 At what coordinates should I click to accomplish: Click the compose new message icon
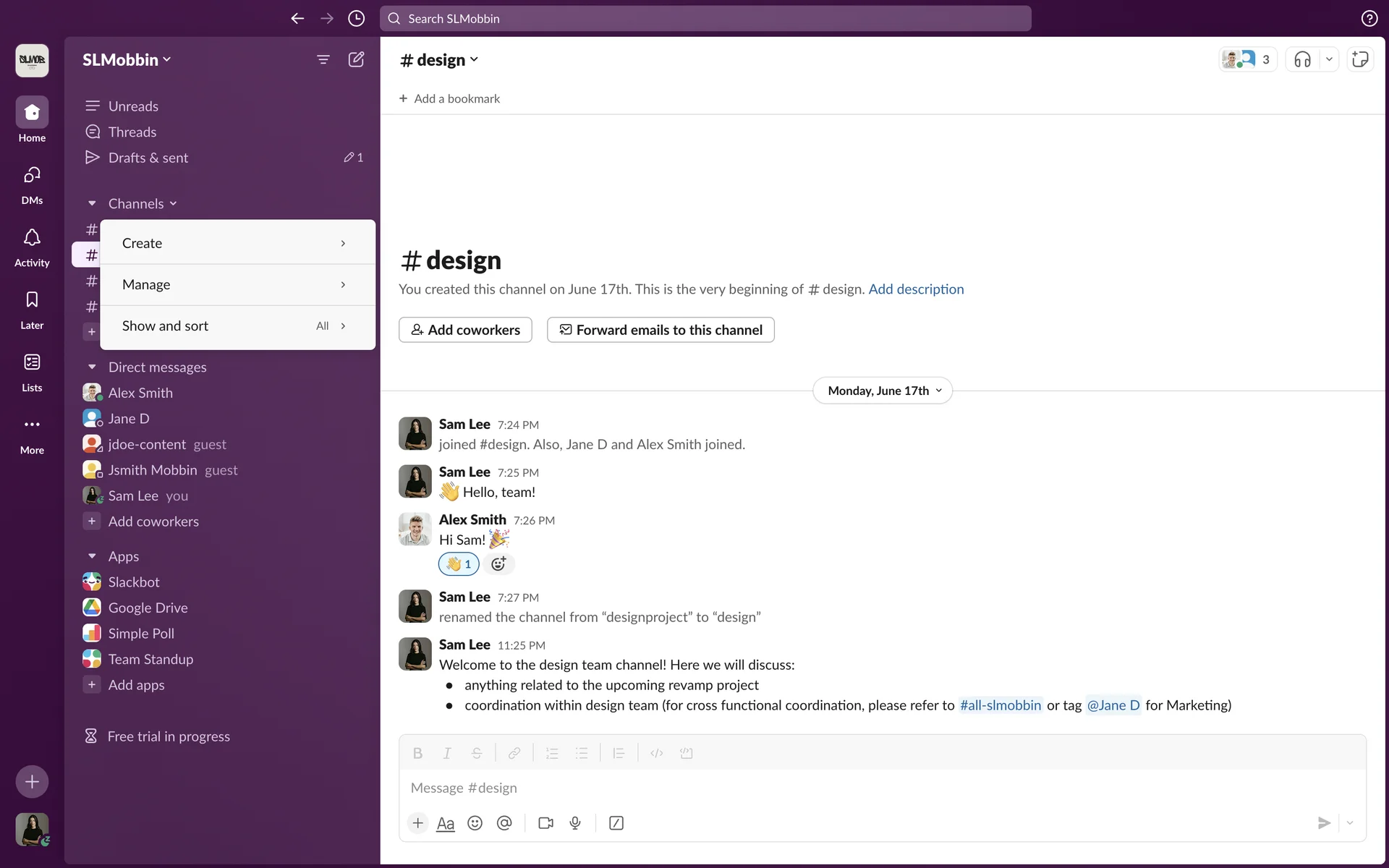[x=356, y=59]
